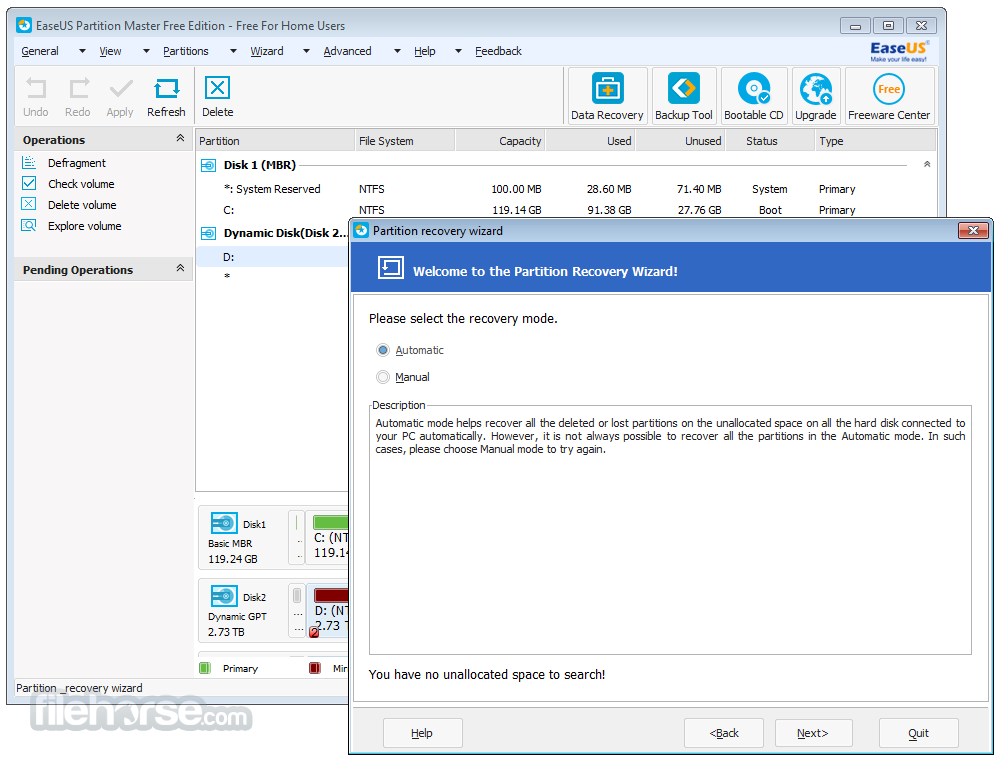This screenshot has width=999, height=761.
Task: Sort by Unused column header
Action: tap(680, 141)
